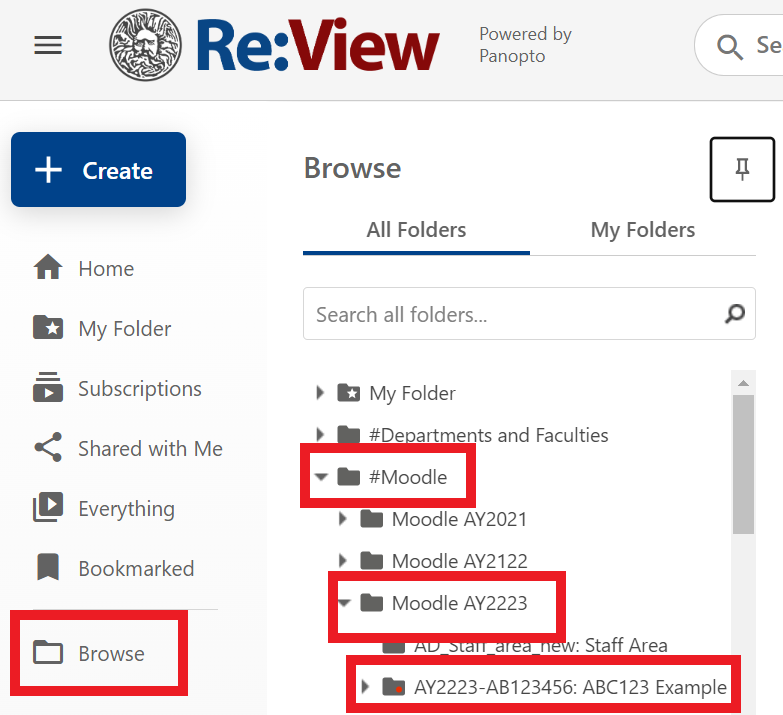Select AY2223-AB123456: ABC123 Example folder
Viewport: 783px width, 715px height.
pyautogui.click(x=570, y=687)
